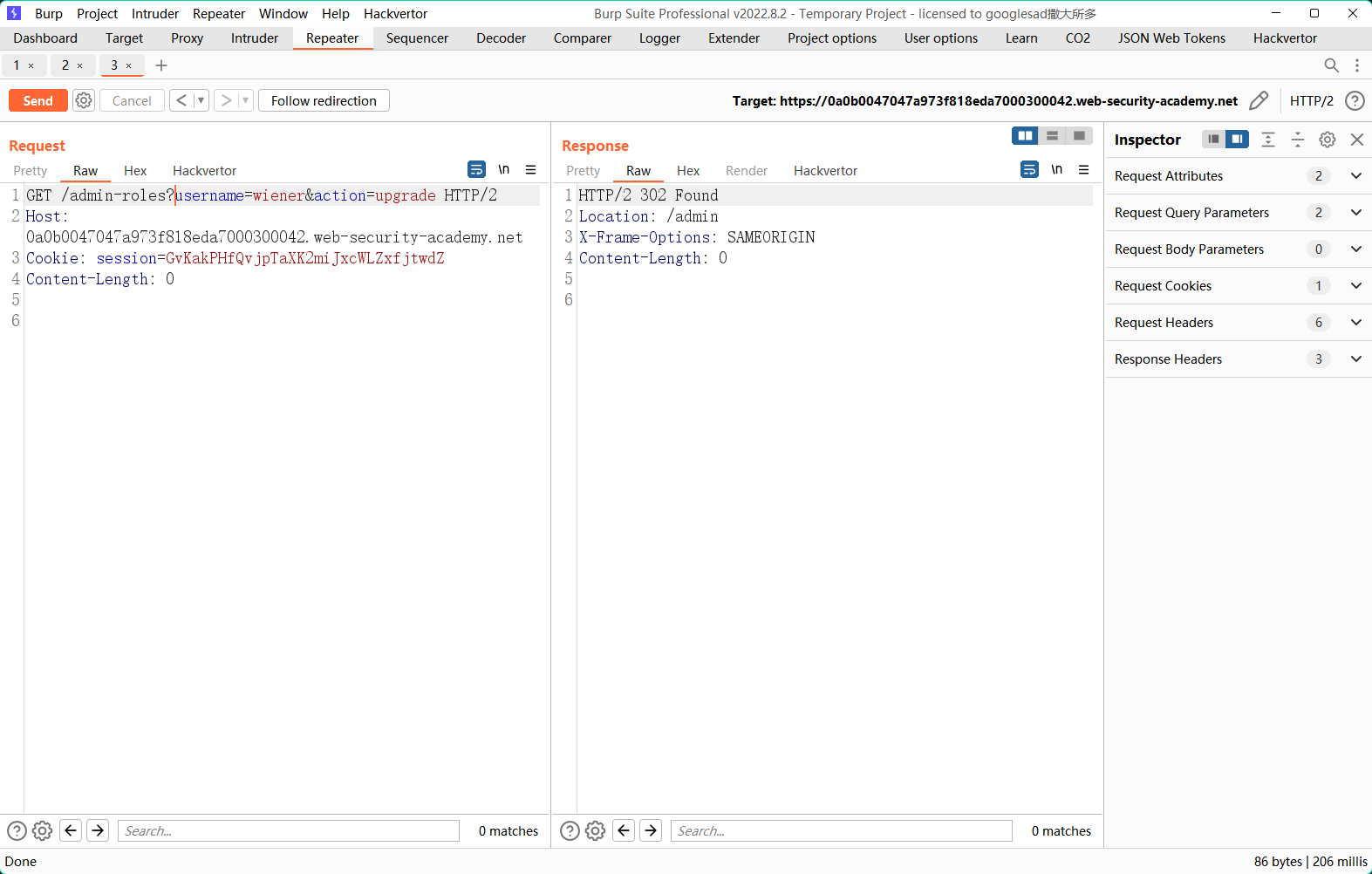The width and height of the screenshot is (1372, 874).
Task: Expand all Inspector sections icon
Action: [1268, 140]
